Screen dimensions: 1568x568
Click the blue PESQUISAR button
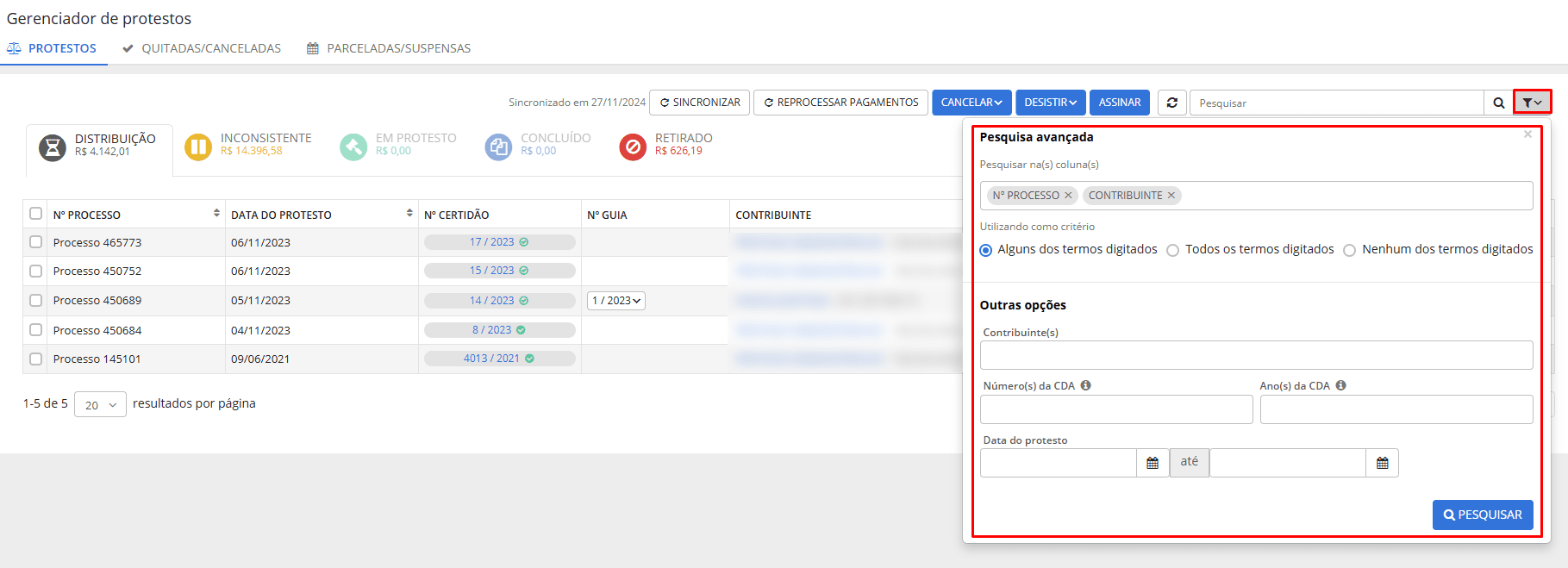tap(1482, 515)
